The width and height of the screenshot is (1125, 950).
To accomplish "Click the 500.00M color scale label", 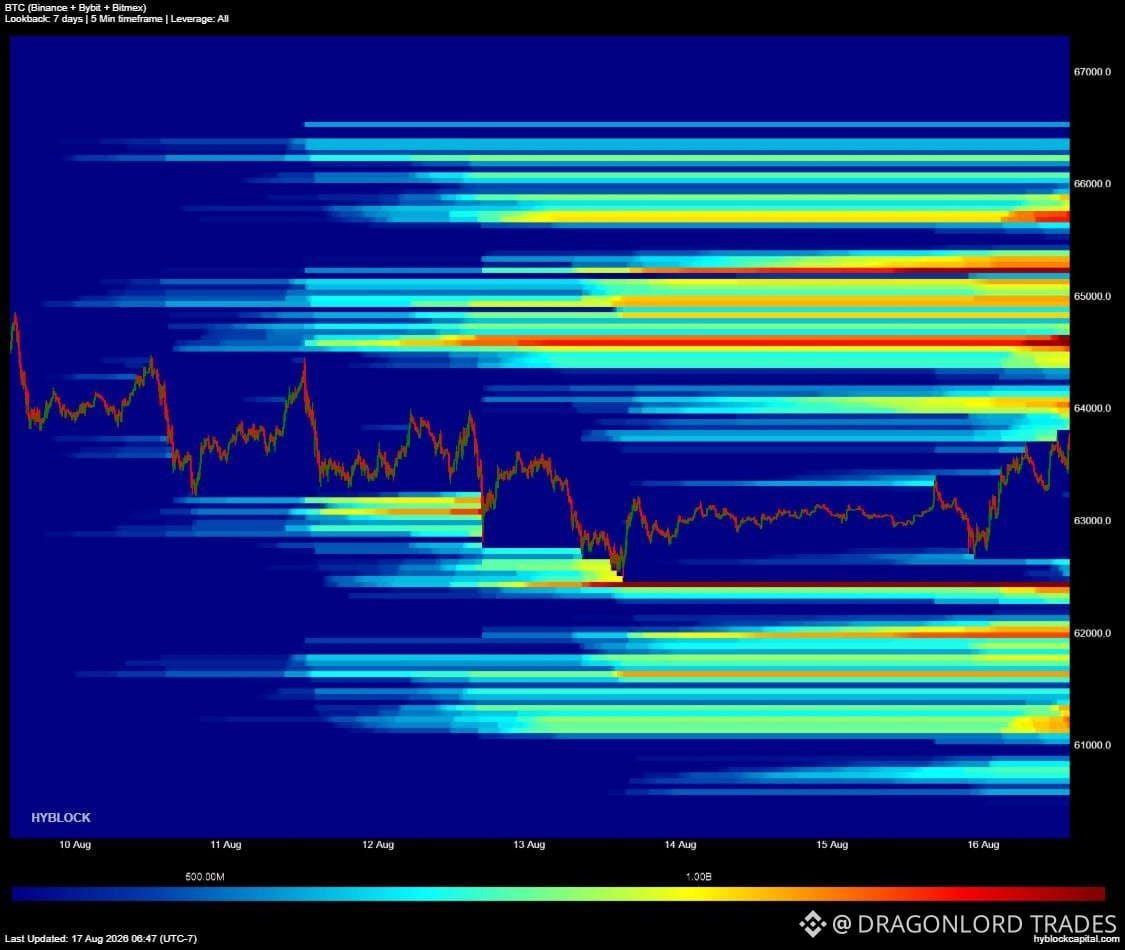I will pyautogui.click(x=204, y=877).
